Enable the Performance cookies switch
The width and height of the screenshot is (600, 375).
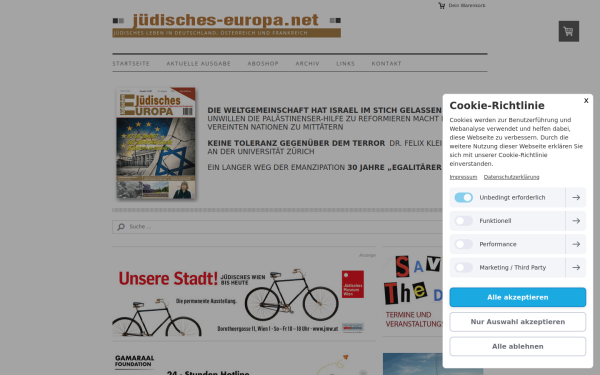tap(463, 244)
